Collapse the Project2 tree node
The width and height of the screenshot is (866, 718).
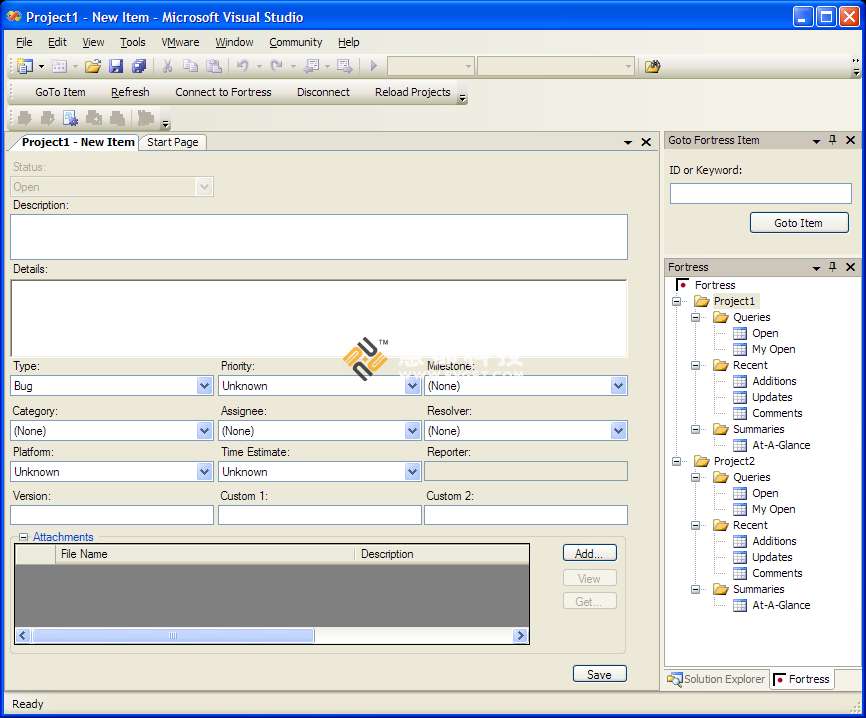pos(677,461)
